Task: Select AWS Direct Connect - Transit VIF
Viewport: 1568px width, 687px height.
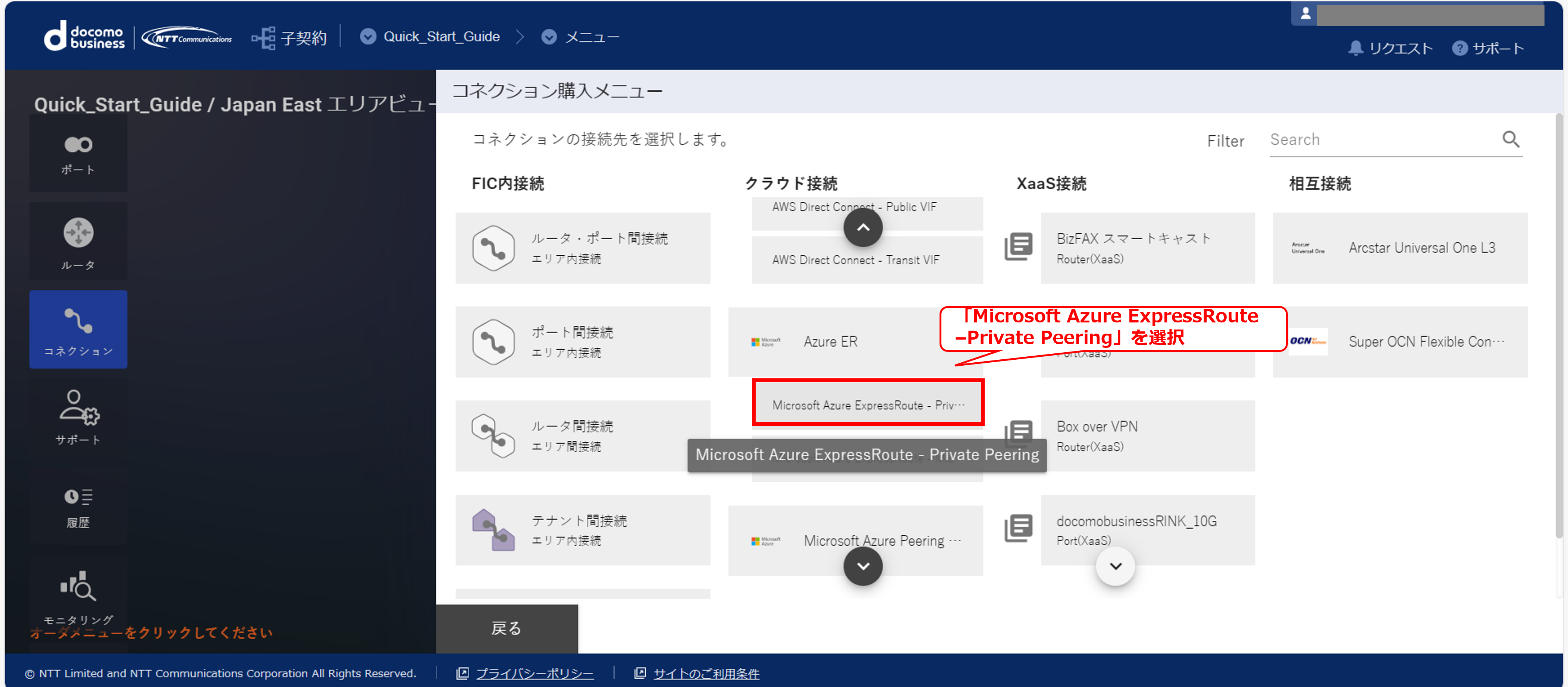Action: 868,260
